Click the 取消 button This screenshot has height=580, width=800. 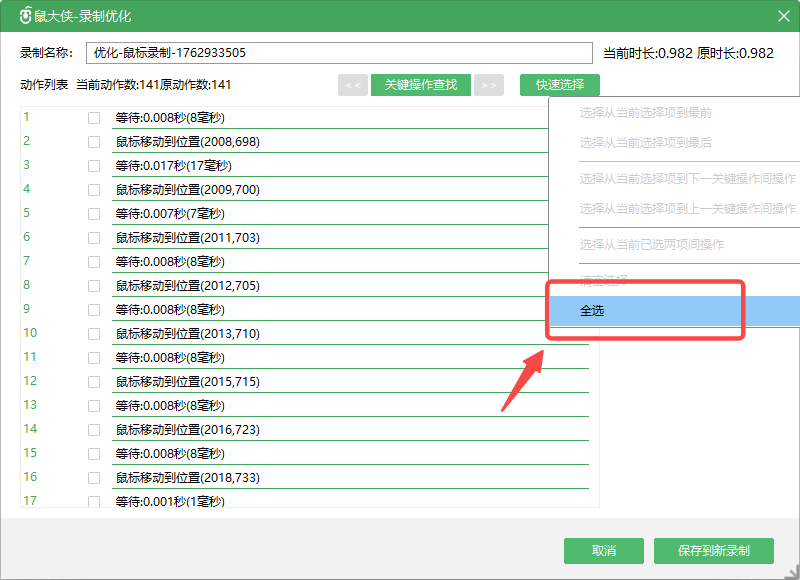(x=603, y=551)
